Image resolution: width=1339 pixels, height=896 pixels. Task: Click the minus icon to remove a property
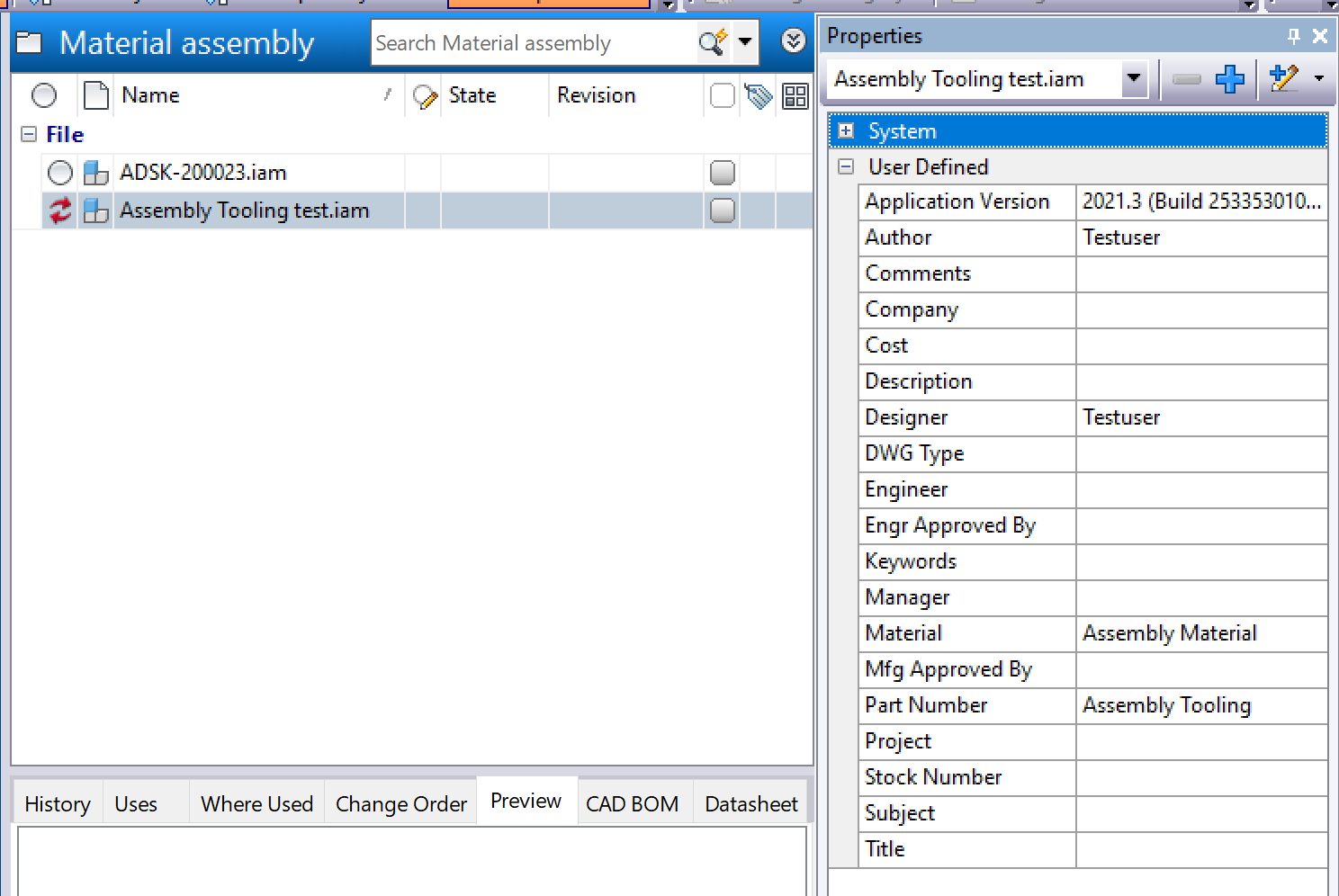(x=1186, y=79)
